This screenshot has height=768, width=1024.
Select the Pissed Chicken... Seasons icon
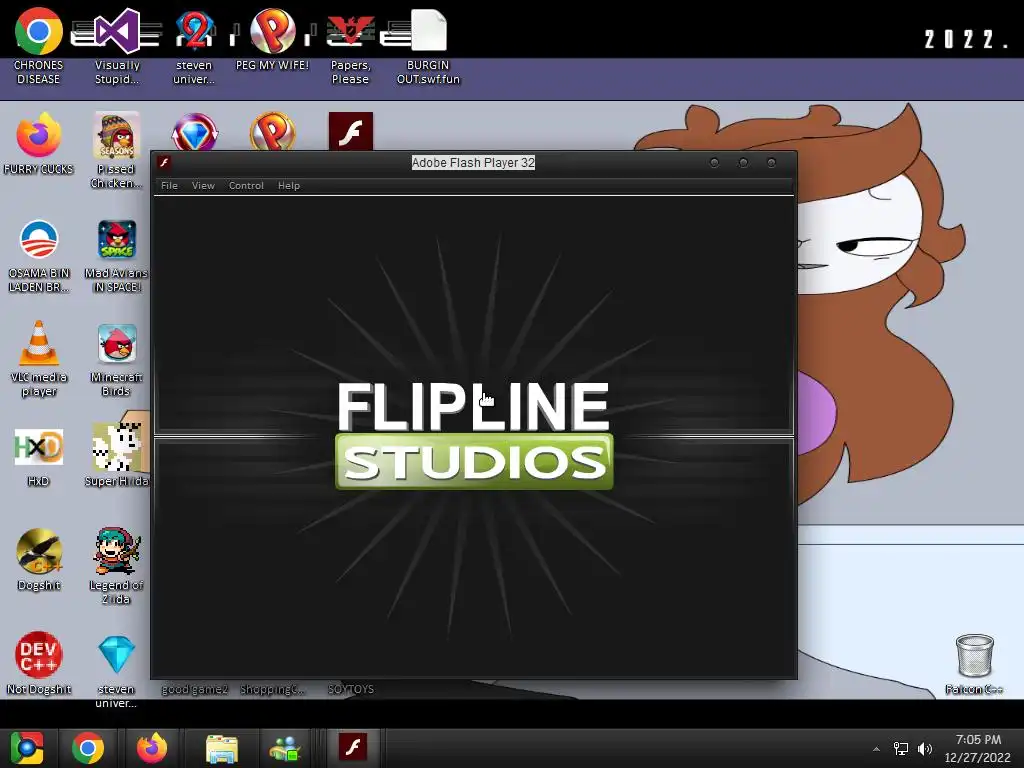(116, 150)
